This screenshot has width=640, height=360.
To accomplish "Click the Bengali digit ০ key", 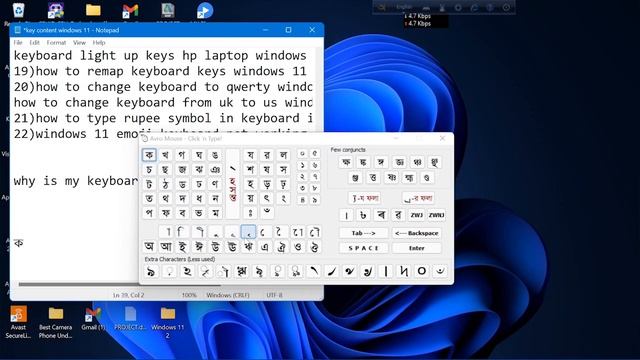I will pyautogui.click(x=302, y=153).
